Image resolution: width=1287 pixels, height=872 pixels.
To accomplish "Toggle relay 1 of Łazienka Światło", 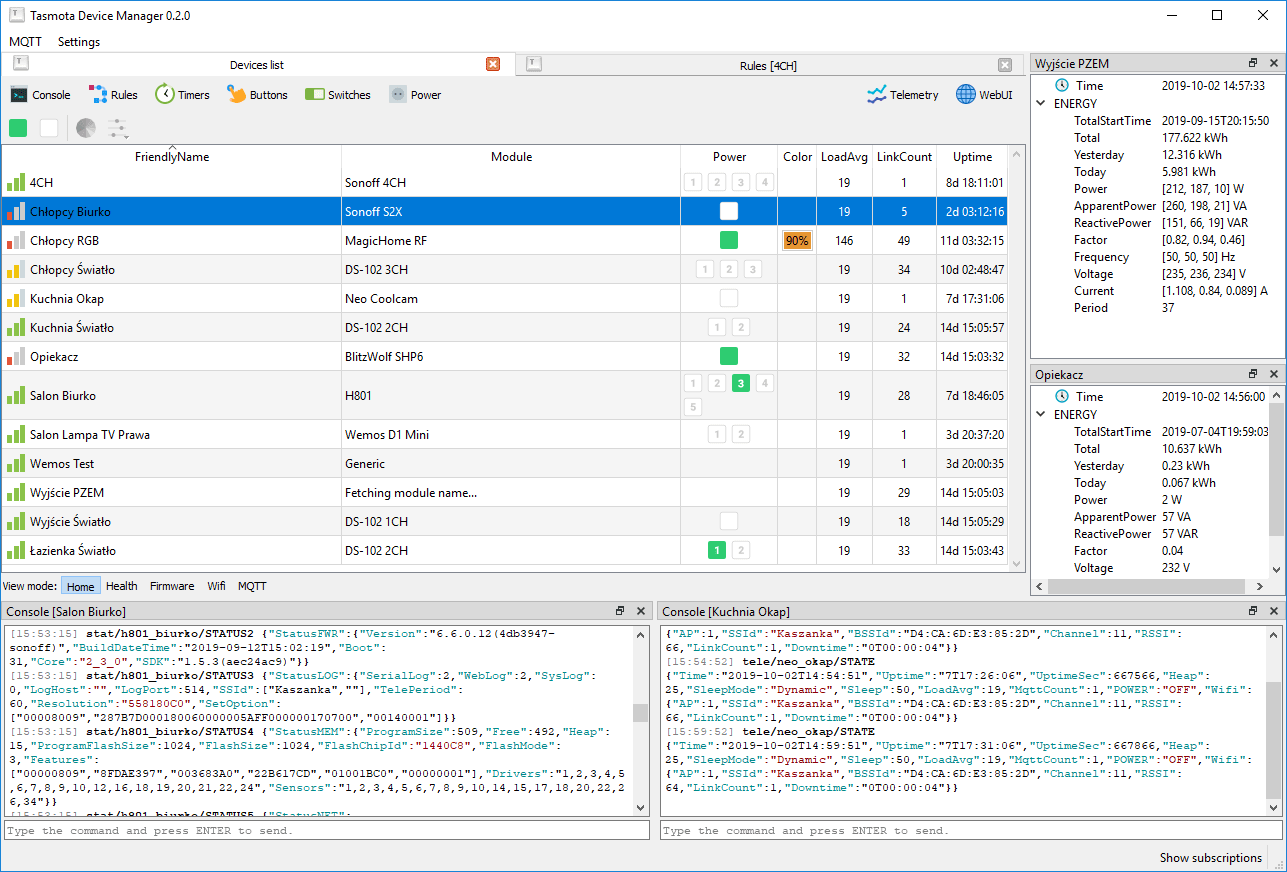I will point(717,550).
